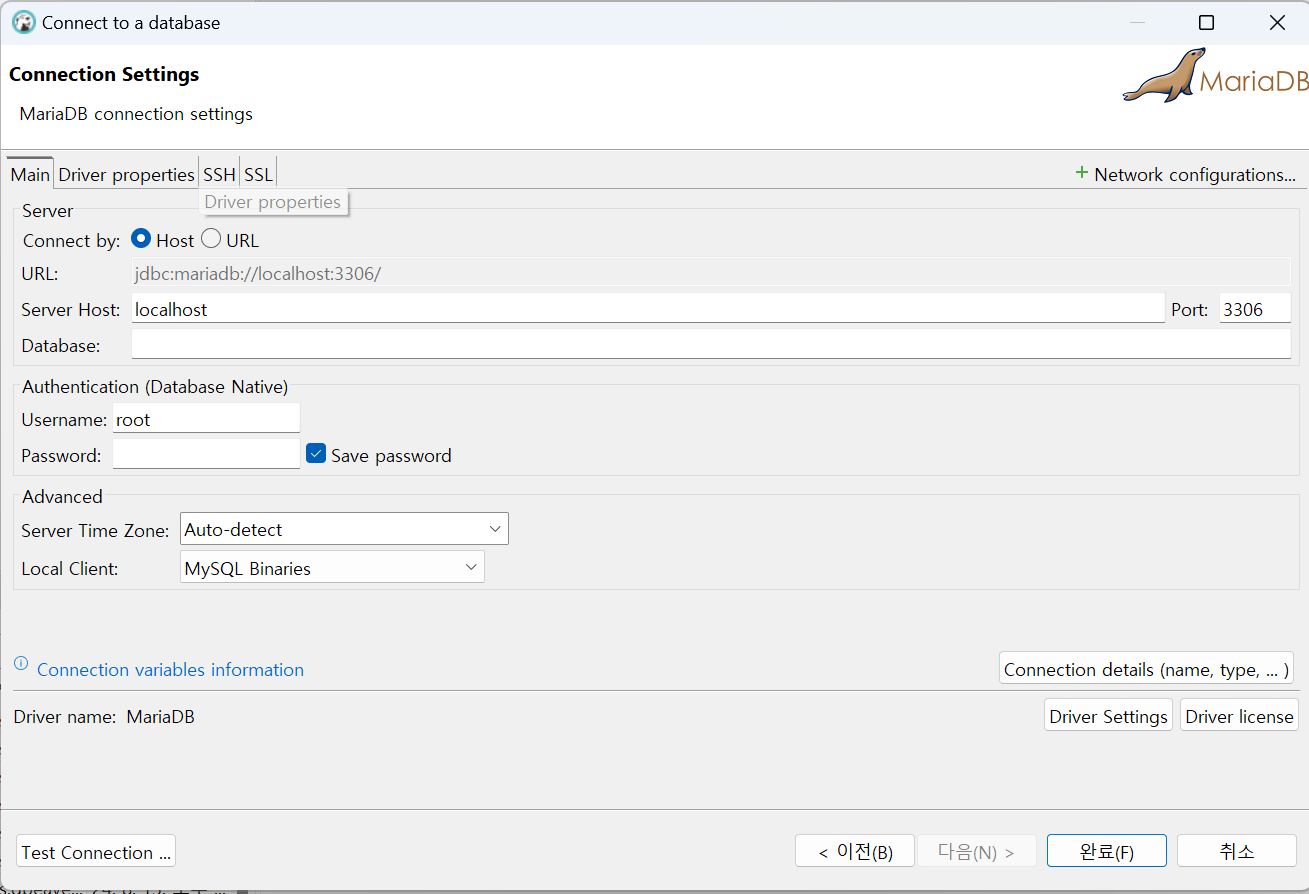Open the Server Time Zone dropdown
The width and height of the screenshot is (1309, 894).
click(344, 529)
